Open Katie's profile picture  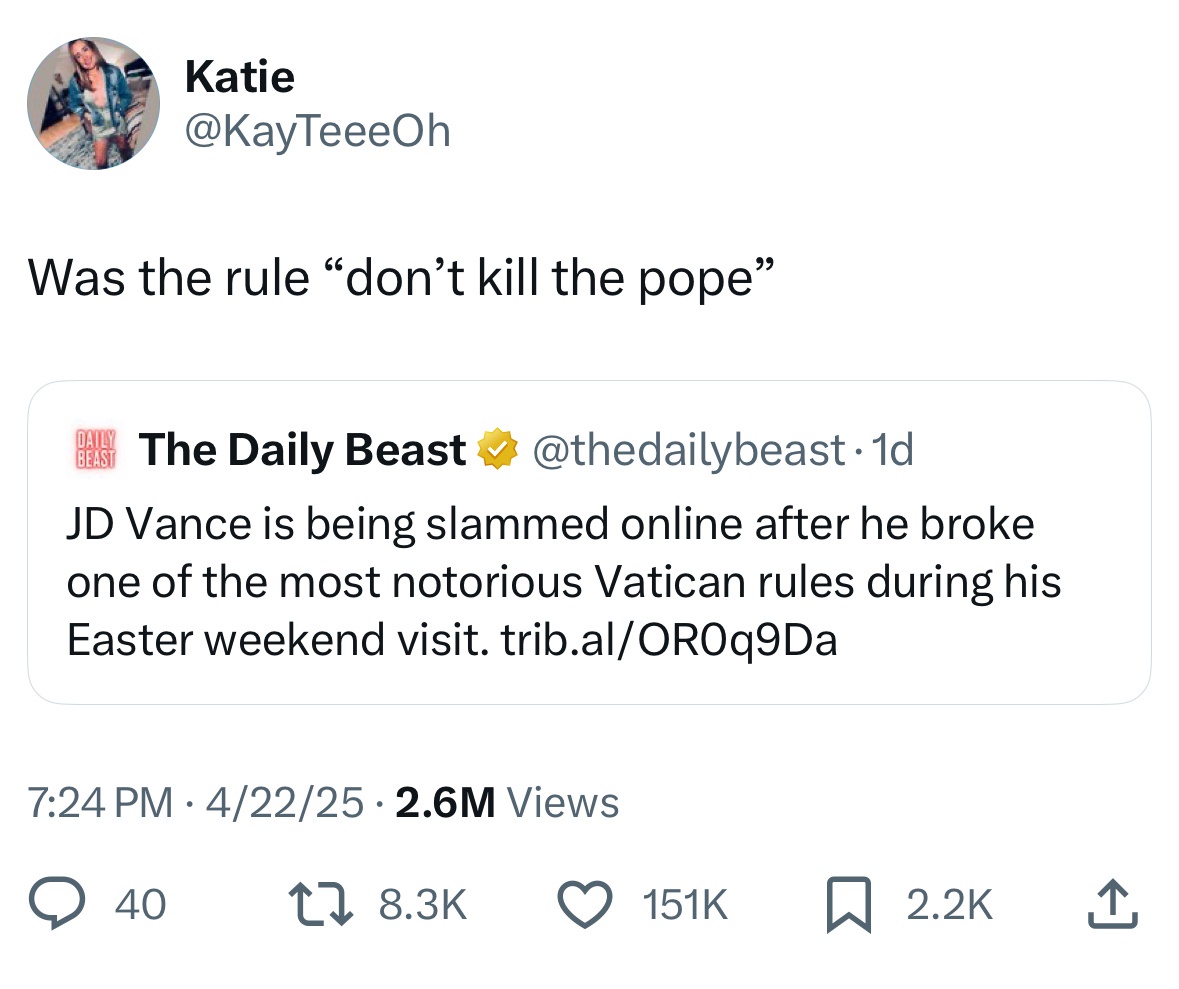[93, 104]
